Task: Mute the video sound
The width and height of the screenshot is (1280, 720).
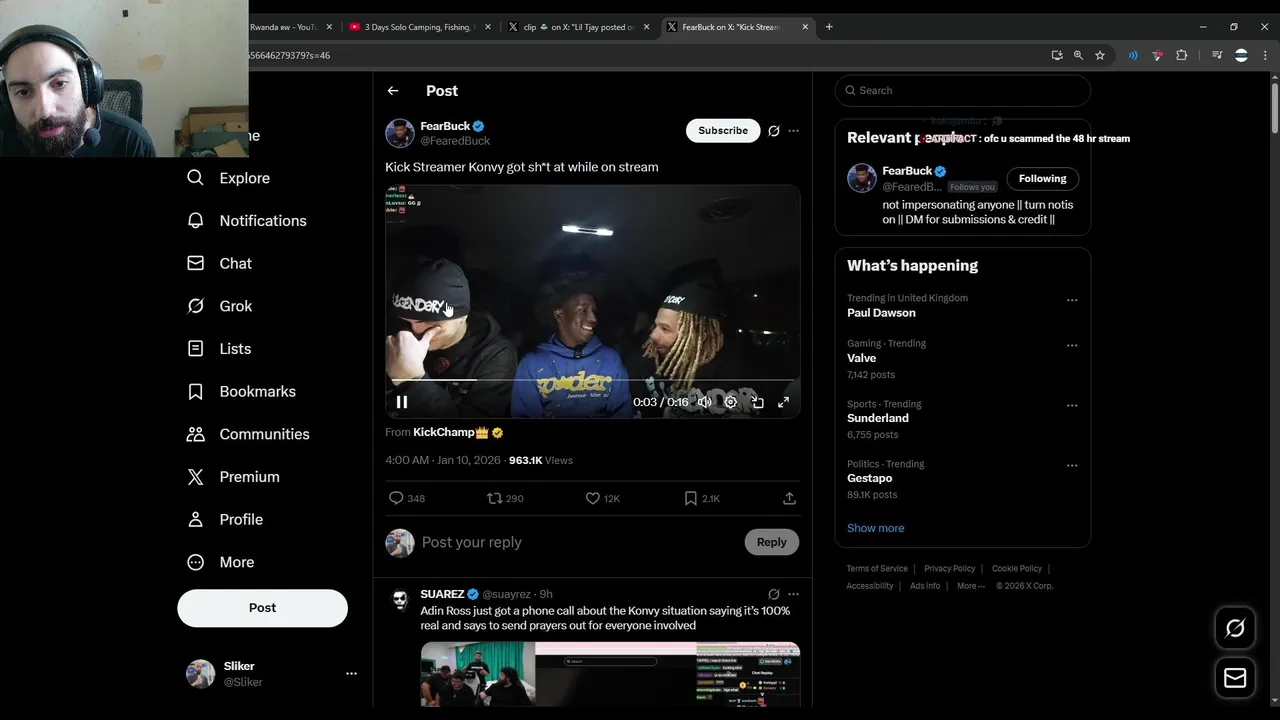Action: (704, 402)
